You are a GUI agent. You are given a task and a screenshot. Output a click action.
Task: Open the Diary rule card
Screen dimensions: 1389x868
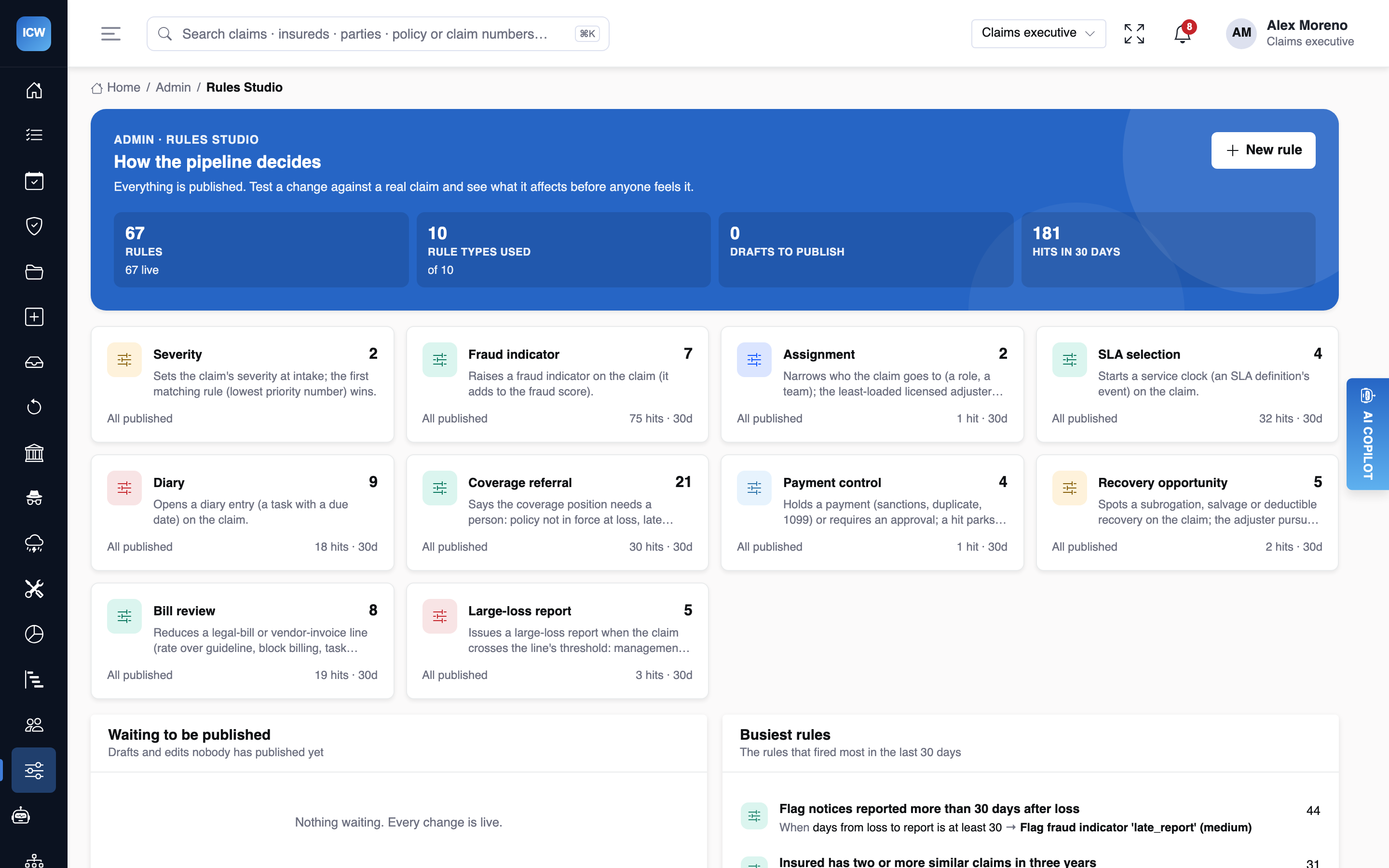click(242, 513)
